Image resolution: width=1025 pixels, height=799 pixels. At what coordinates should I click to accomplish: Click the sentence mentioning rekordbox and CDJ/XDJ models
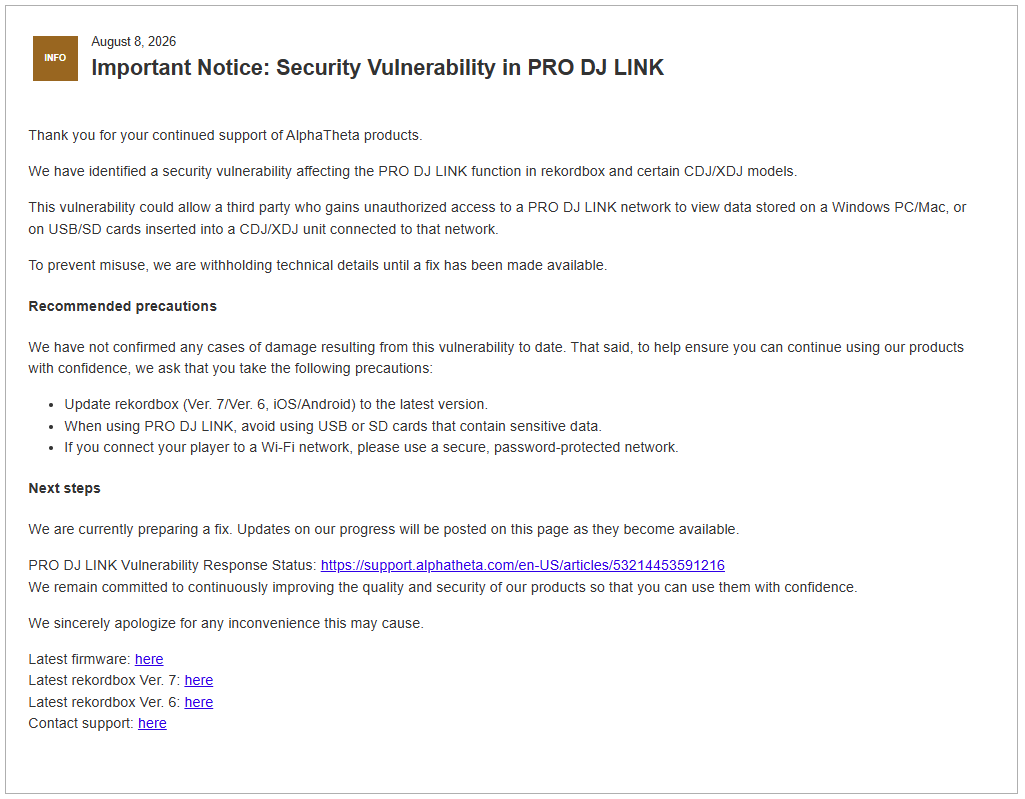tap(412, 171)
